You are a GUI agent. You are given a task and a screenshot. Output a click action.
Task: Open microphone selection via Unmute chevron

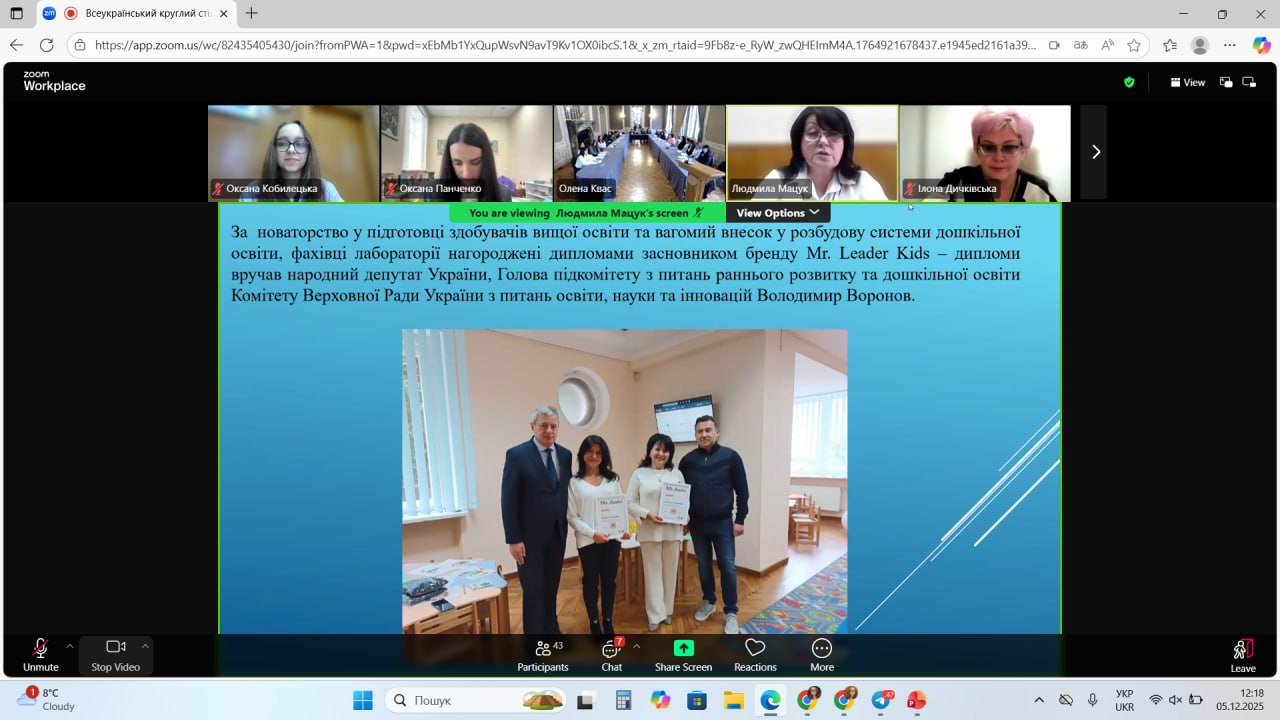(69, 645)
